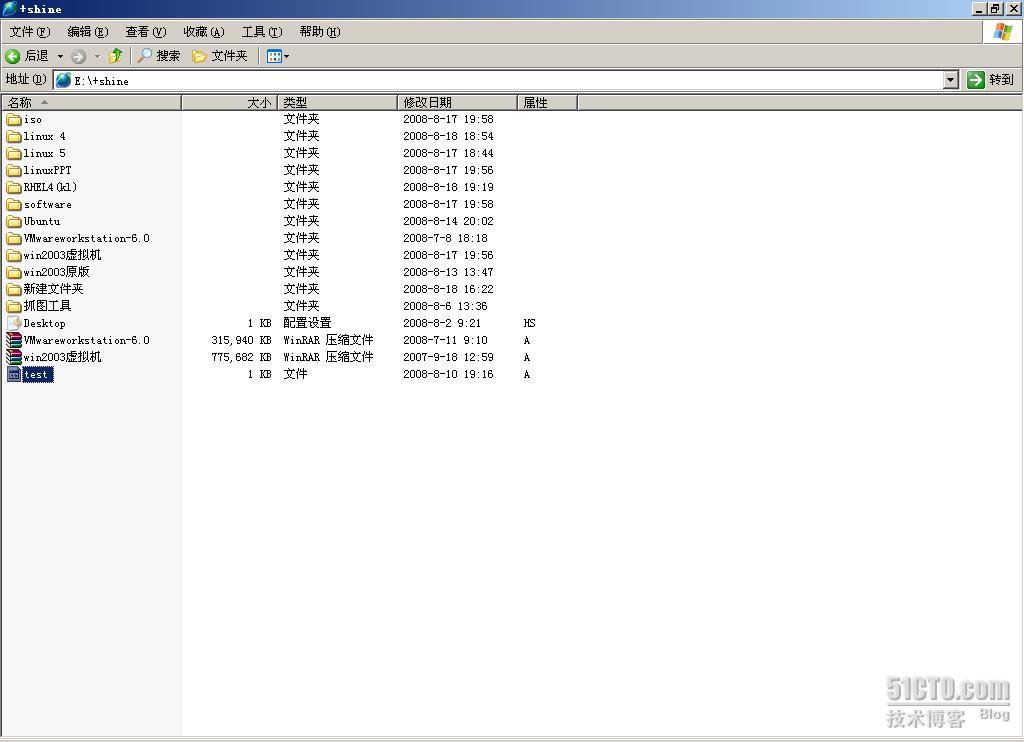Click the window title bar icon

tap(9, 8)
